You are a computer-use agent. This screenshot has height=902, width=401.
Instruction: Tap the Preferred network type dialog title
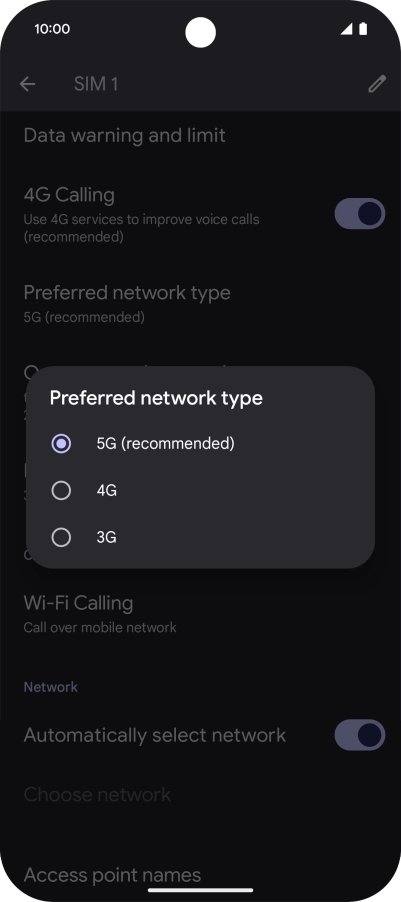point(156,398)
